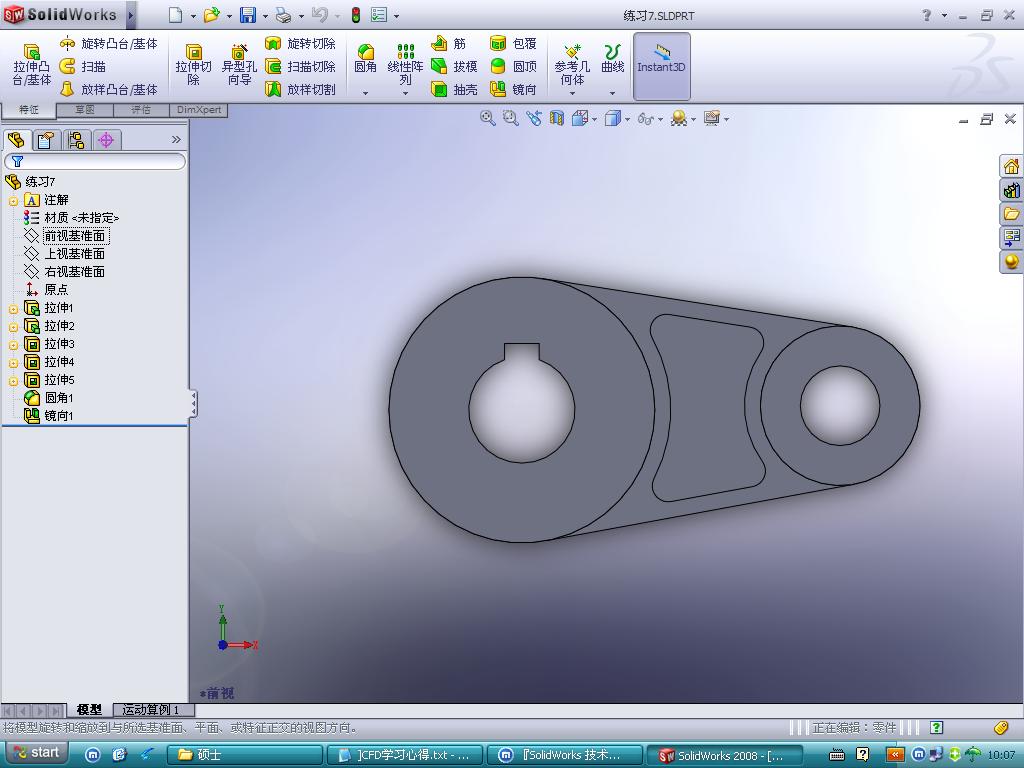This screenshot has width=1024, height=768.
Task: Open the Hide/Show Items dropdown
Action: (660, 119)
